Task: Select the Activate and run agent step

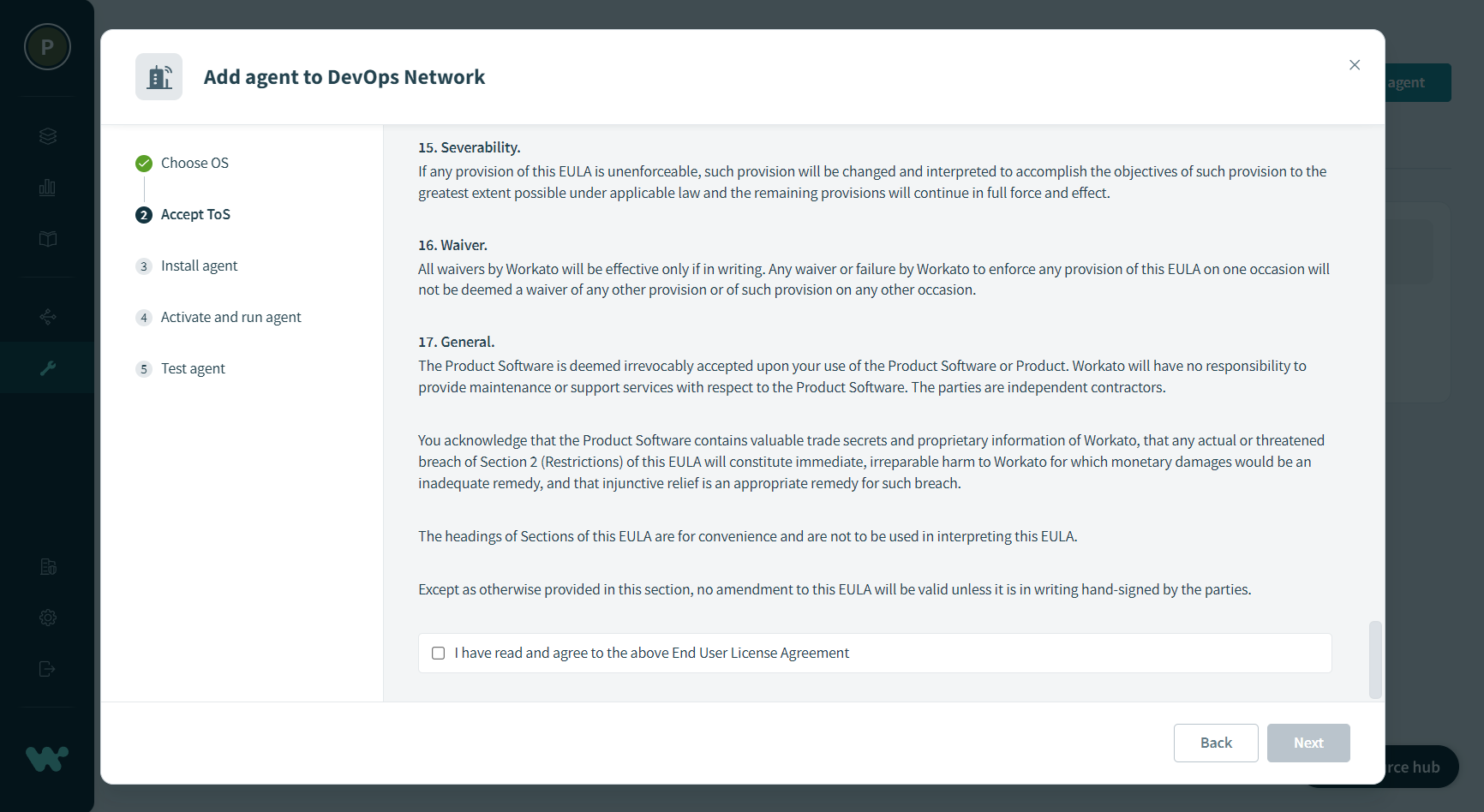Action: click(x=230, y=317)
